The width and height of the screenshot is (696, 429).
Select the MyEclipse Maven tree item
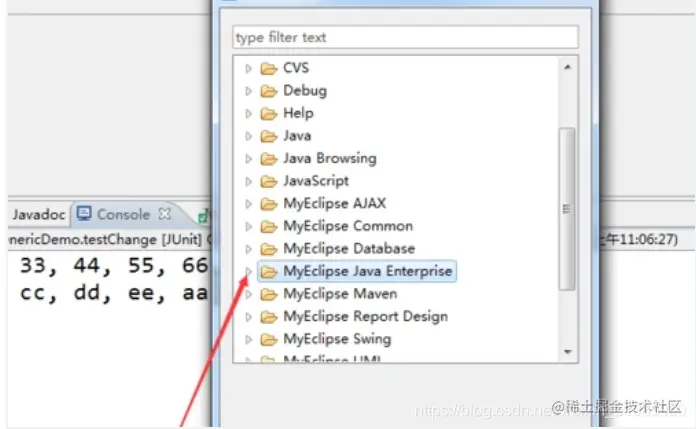click(340, 294)
